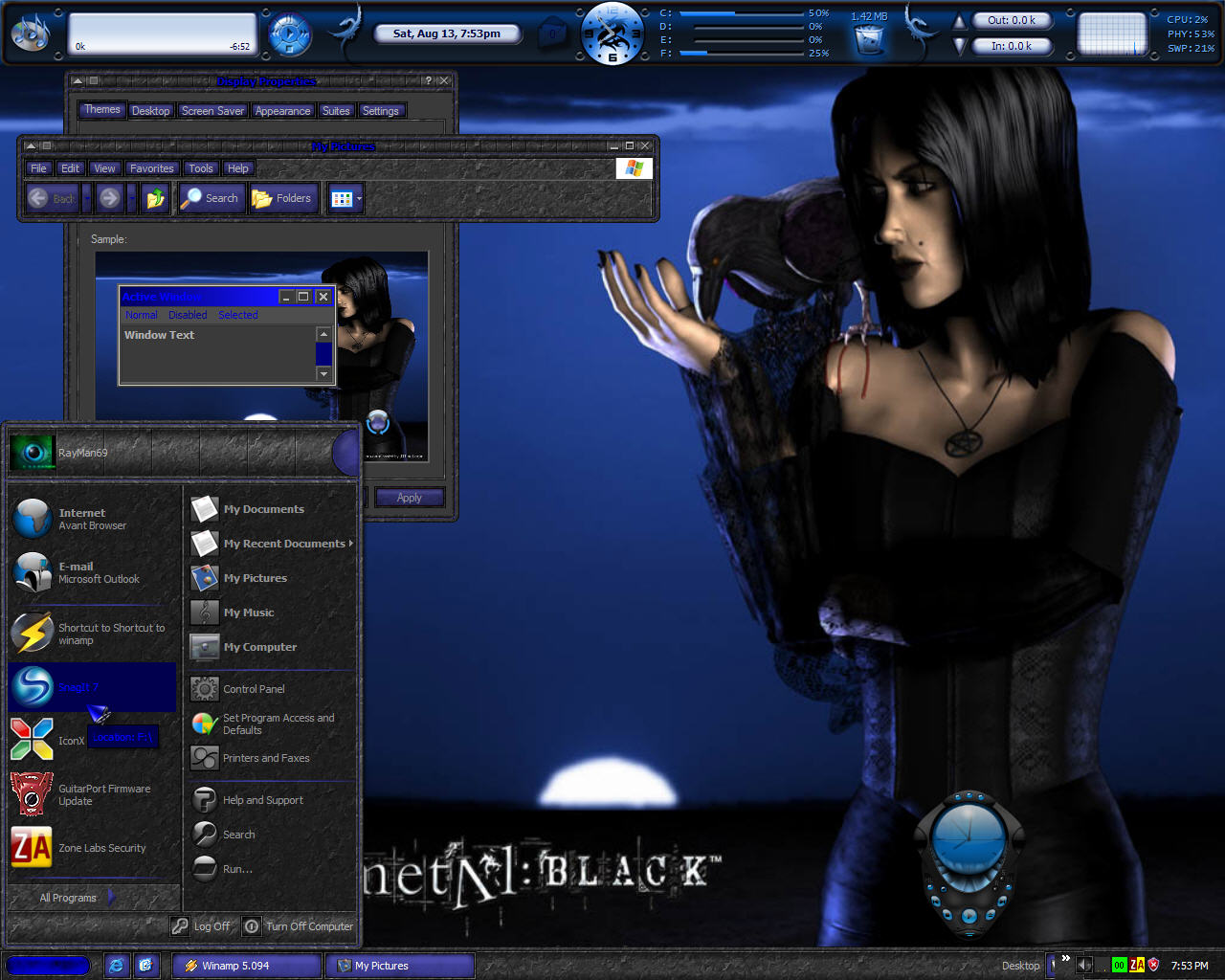The width and height of the screenshot is (1225, 980).
Task: Open Zone Labs Security program
Action: (93, 848)
